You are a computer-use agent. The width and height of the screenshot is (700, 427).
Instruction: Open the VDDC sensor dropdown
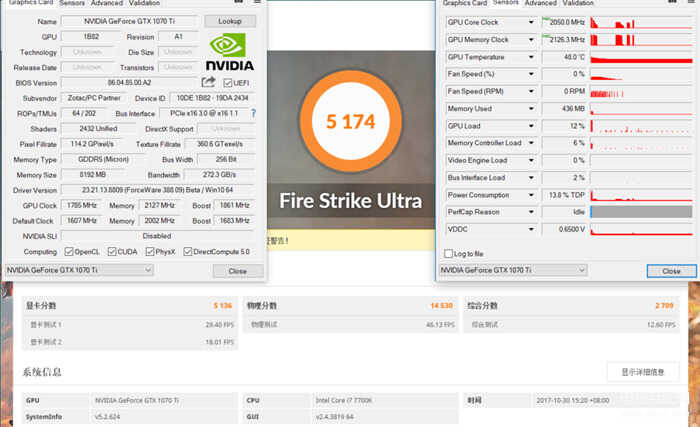(531, 230)
